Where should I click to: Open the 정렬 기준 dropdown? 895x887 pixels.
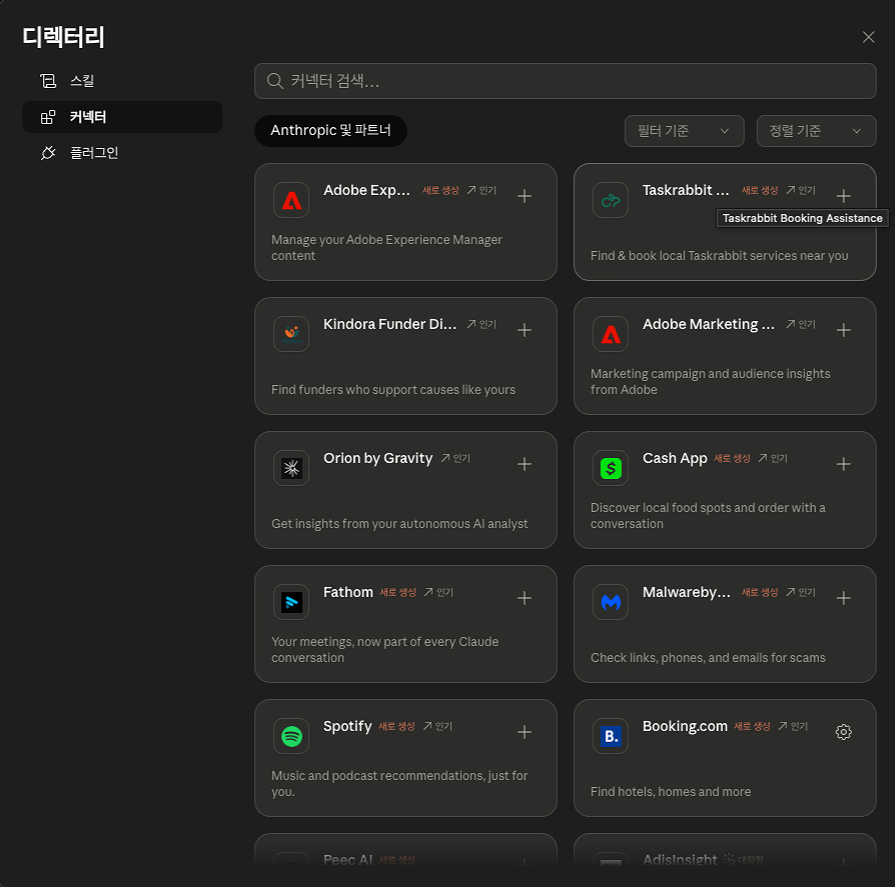(x=816, y=131)
